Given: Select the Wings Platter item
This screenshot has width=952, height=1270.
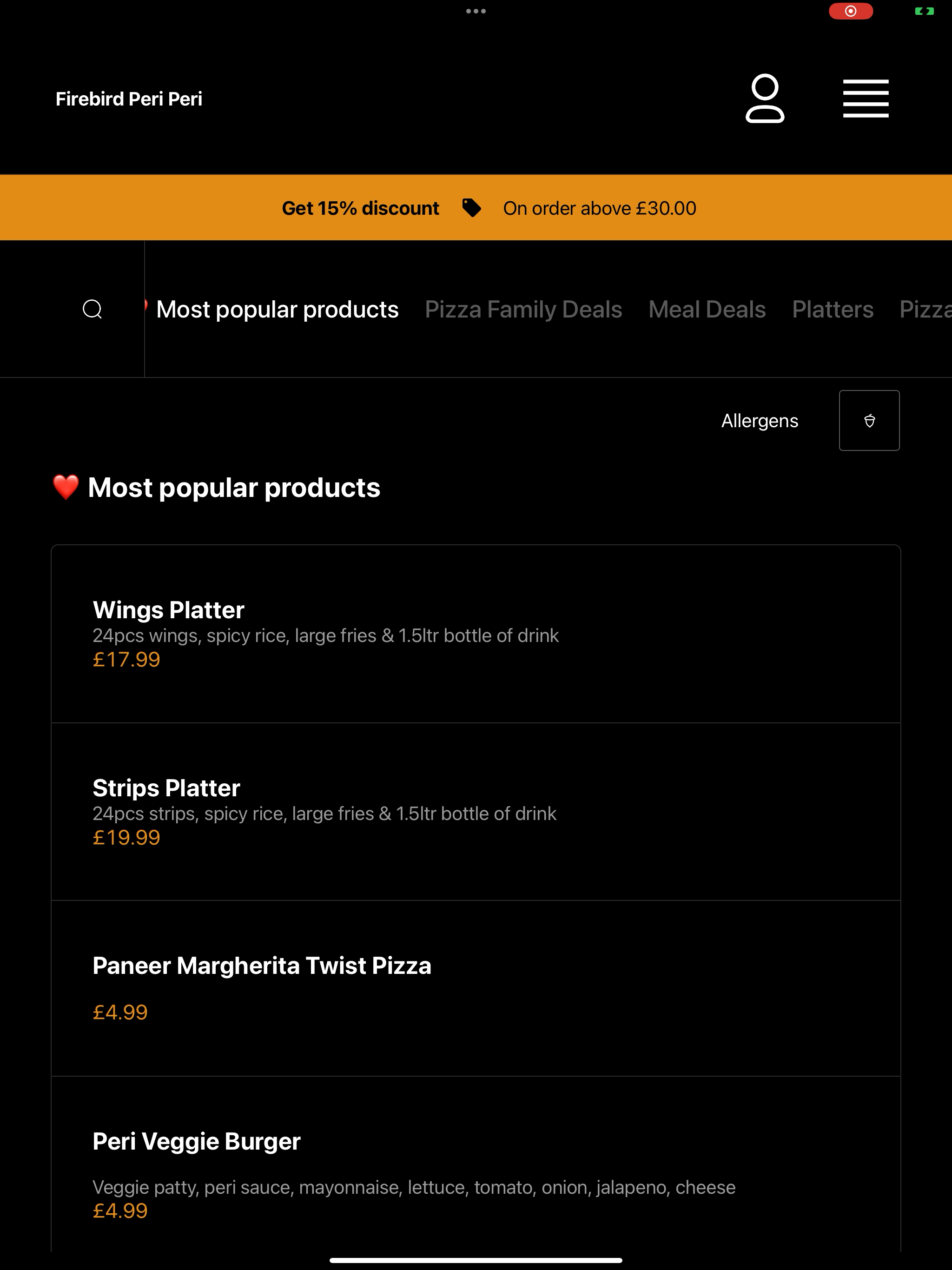Looking at the screenshot, I should click(x=476, y=634).
